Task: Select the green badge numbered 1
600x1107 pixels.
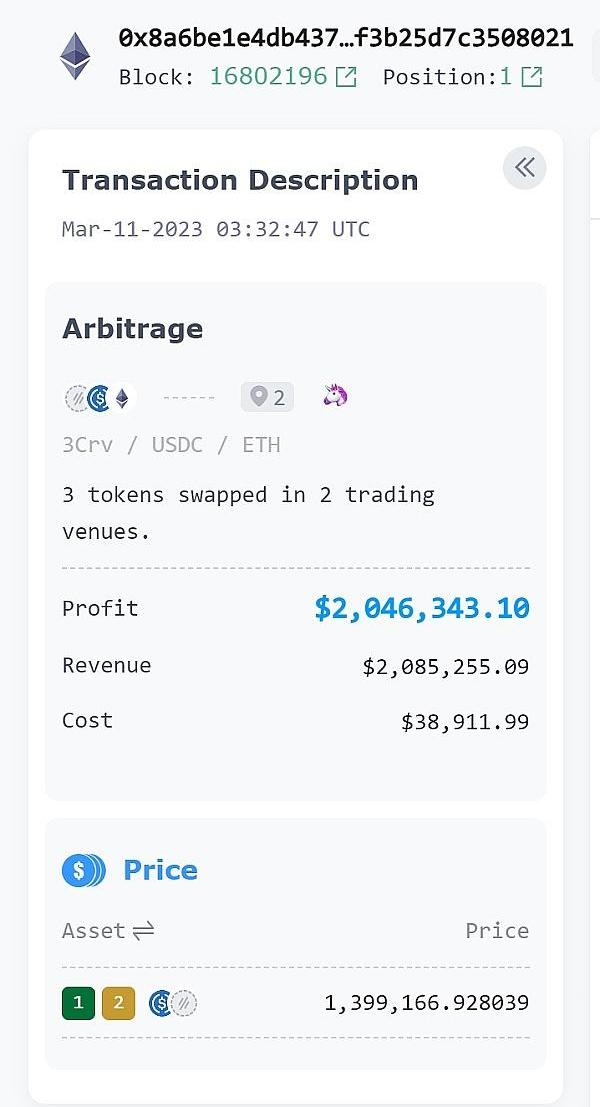Action: click(78, 1002)
